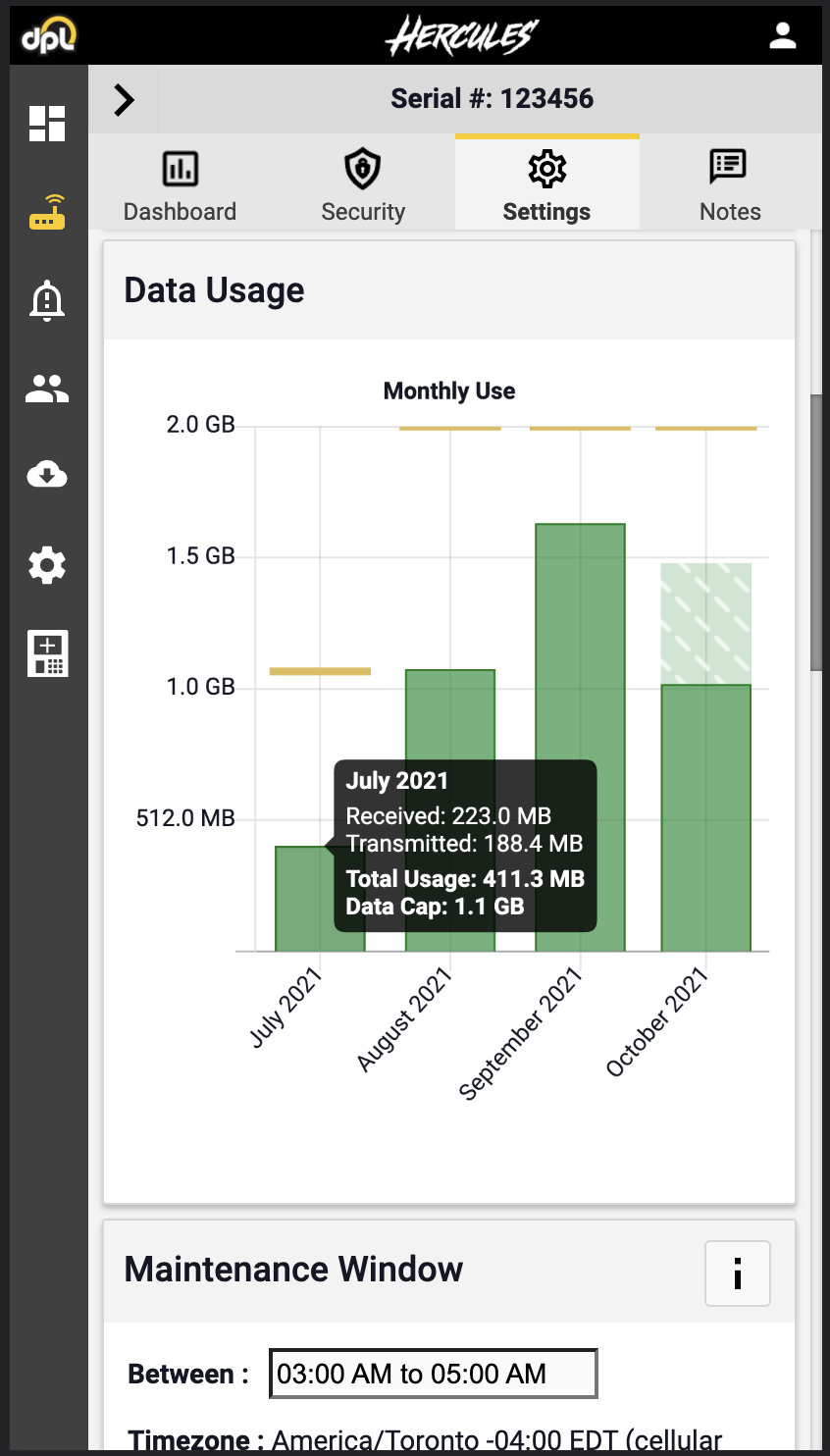Click the Serial #: 123456 title
Image resolution: width=830 pixels, height=1456 pixels.
point(492,99)
